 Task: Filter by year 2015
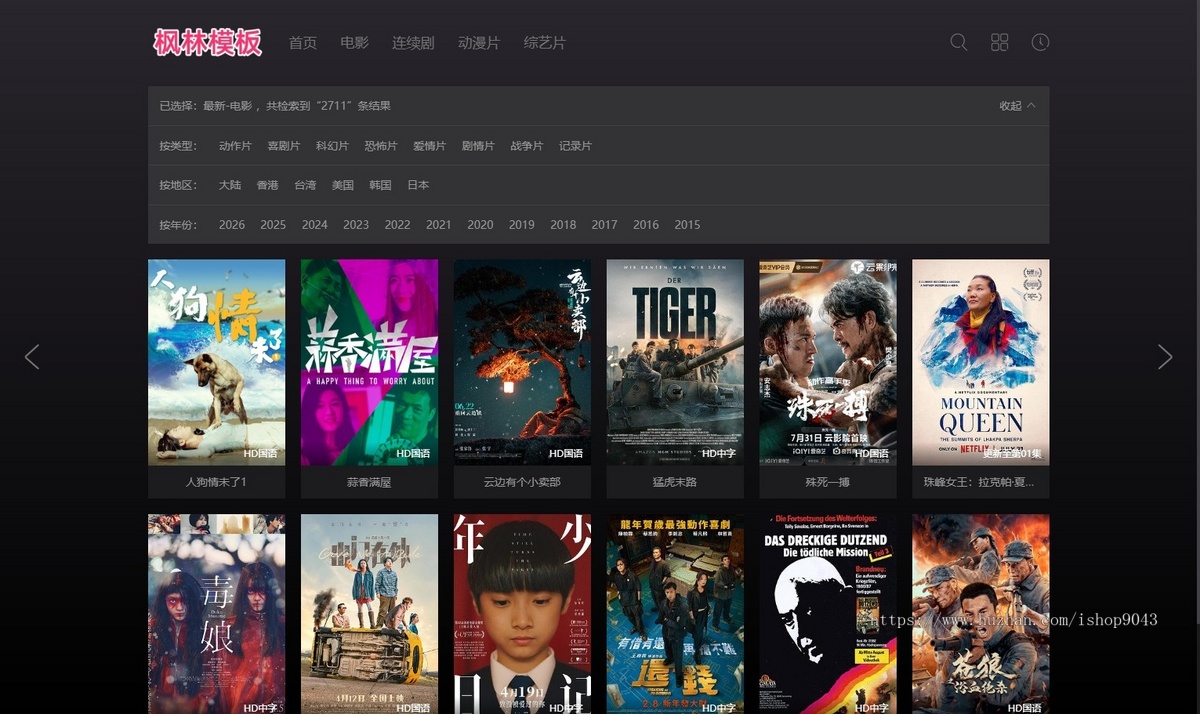[687, 225]
